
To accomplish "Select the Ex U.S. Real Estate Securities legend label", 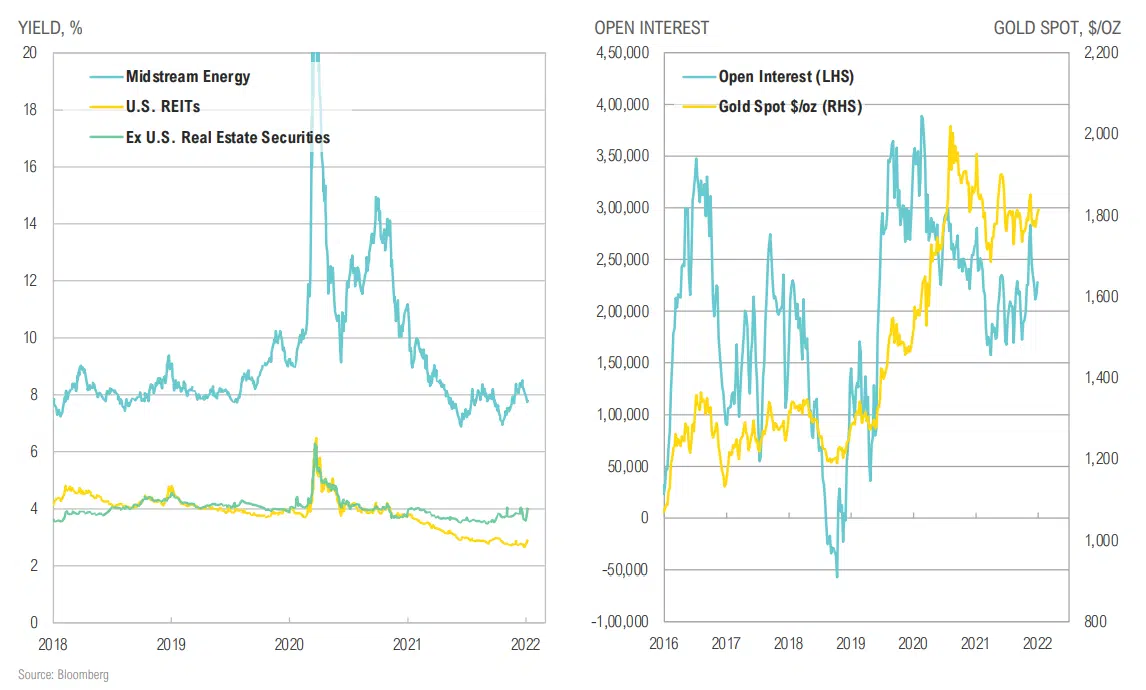I will 227,137.
